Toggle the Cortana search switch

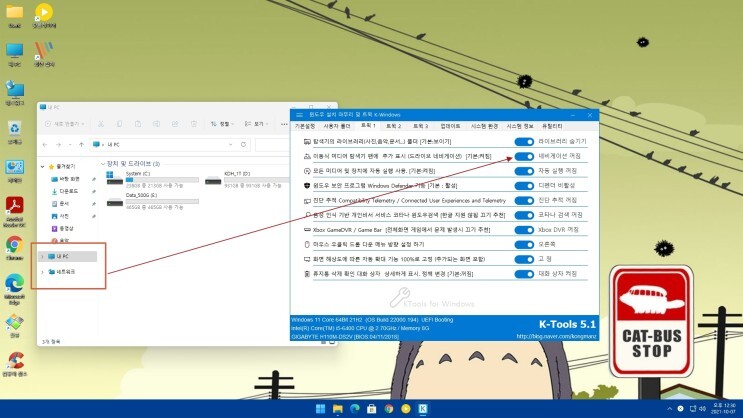[x=524, y=215]
